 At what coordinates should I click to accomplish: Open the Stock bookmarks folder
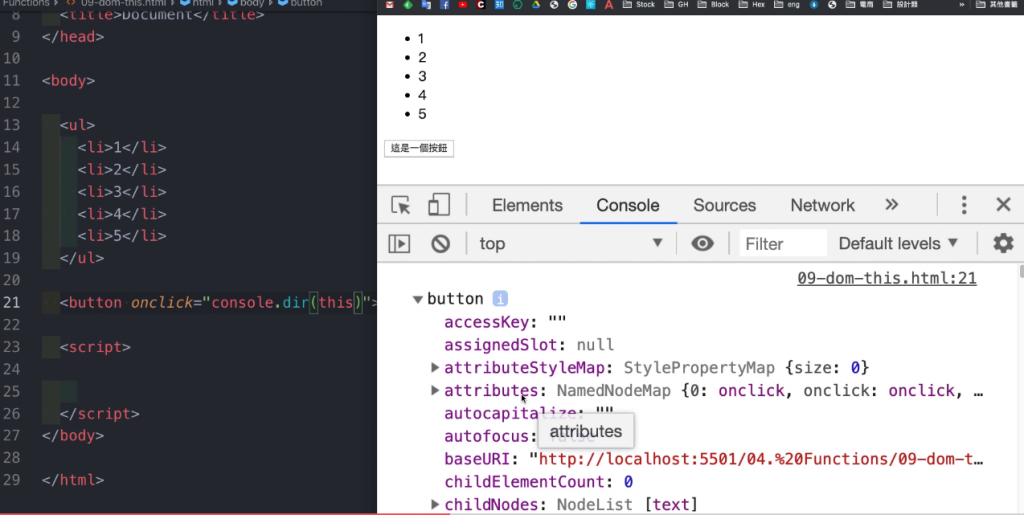pyautogui.click(x=639, y=5)
